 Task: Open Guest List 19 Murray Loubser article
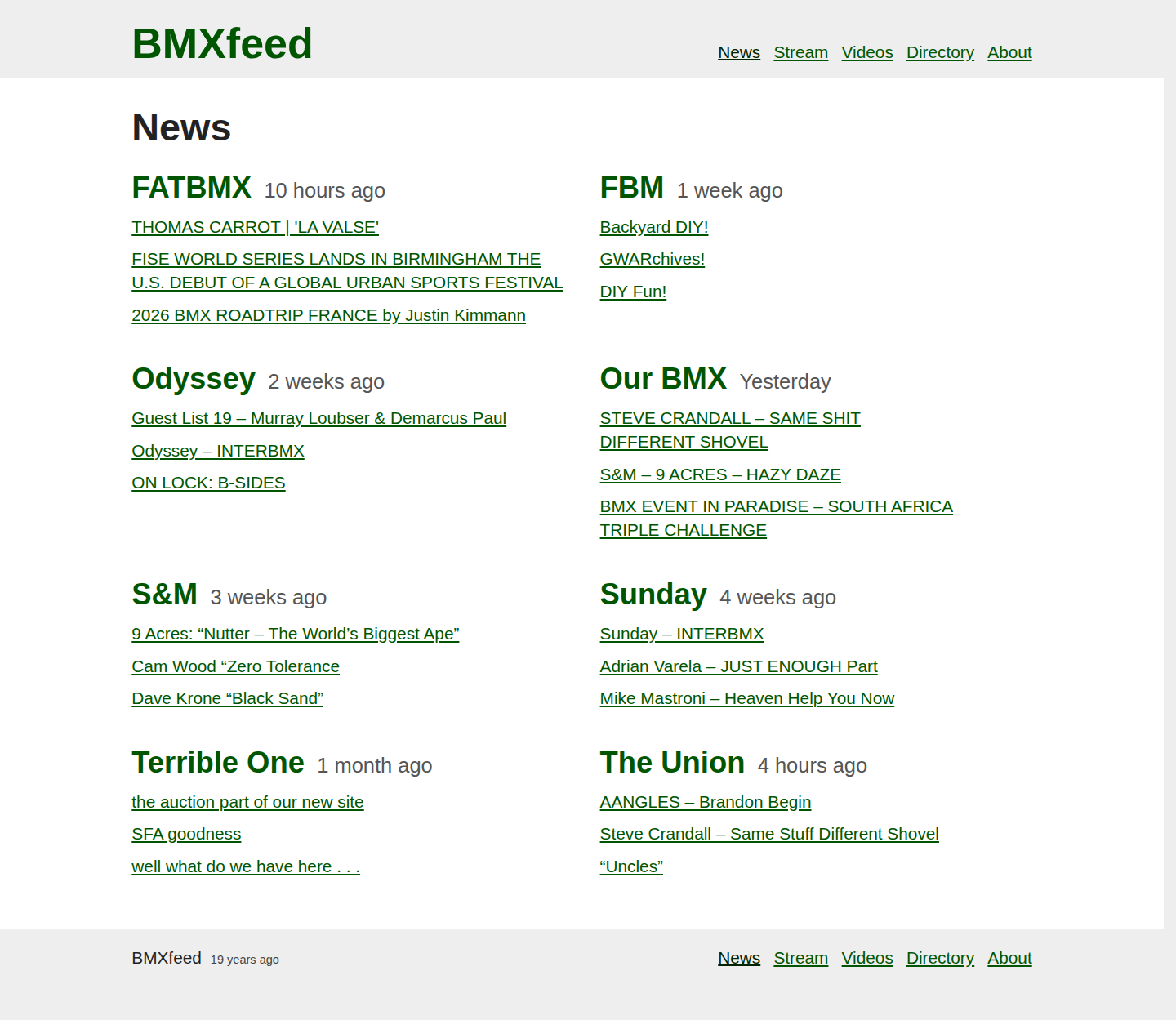point(318,418)
